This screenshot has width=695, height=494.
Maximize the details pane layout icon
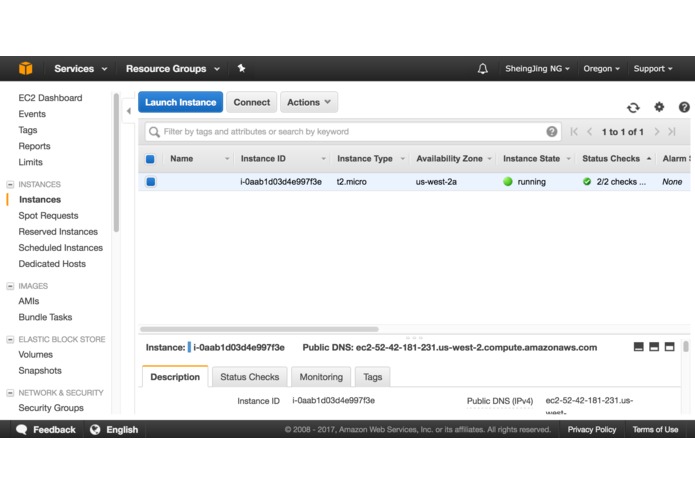click(669, 347)
